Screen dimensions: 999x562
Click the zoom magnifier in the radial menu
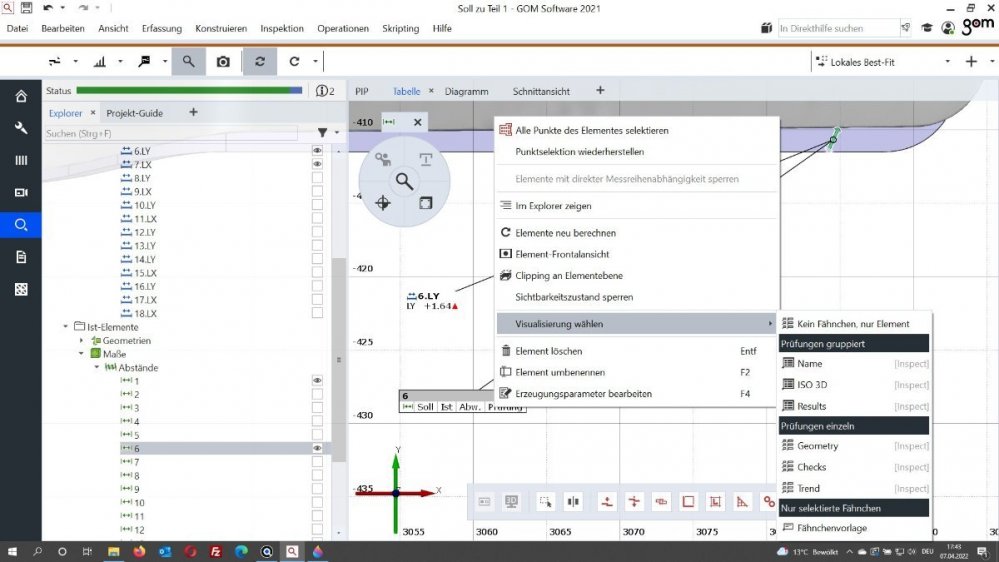pyautogui.click(x=404, y=181)
